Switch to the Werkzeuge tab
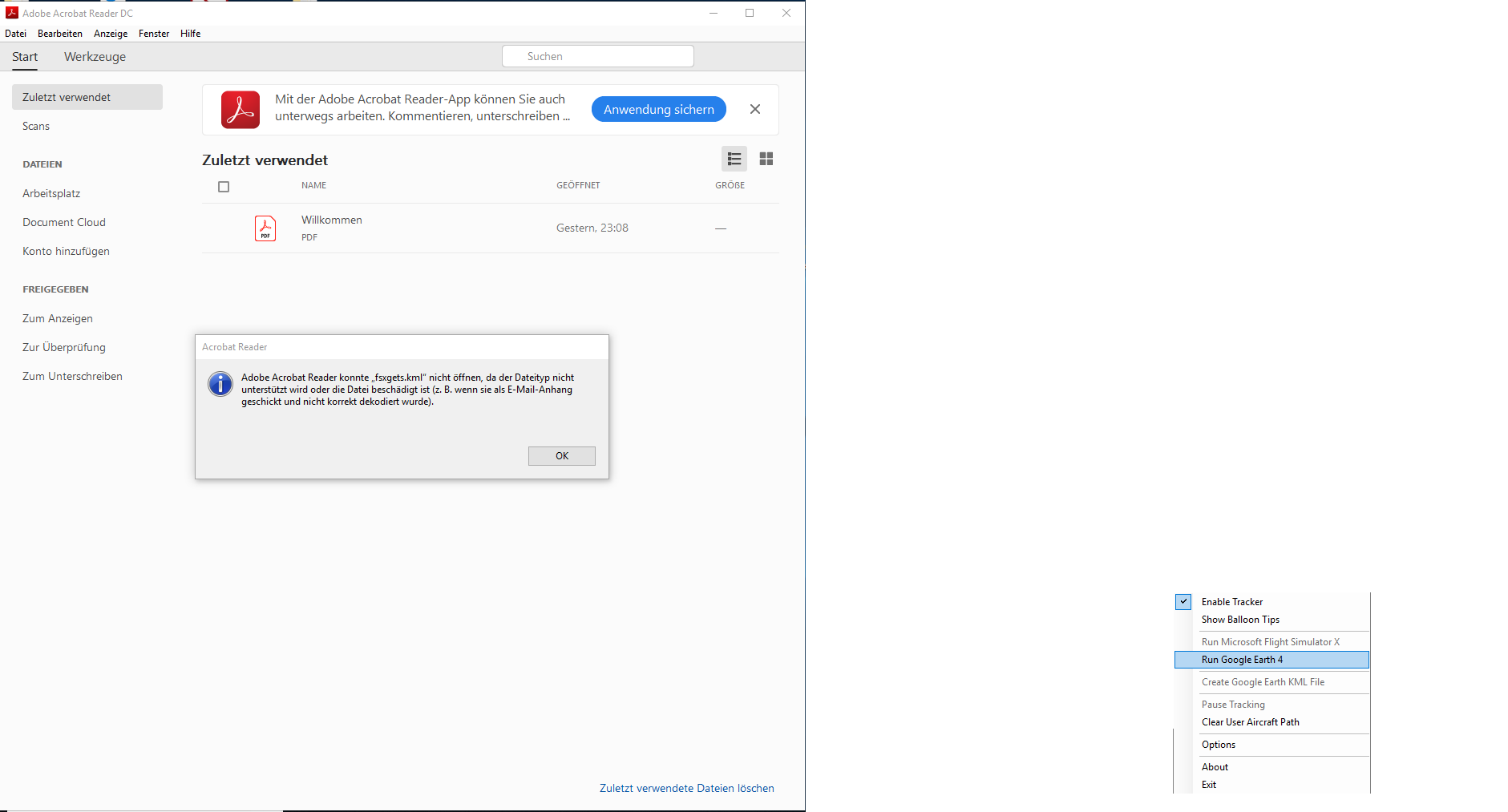The width and height of the screenshot is (1508, 812). point(95,57)
